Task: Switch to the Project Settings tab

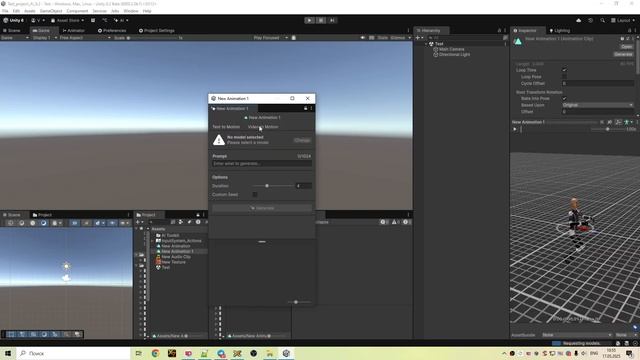Action: point(157,31)
